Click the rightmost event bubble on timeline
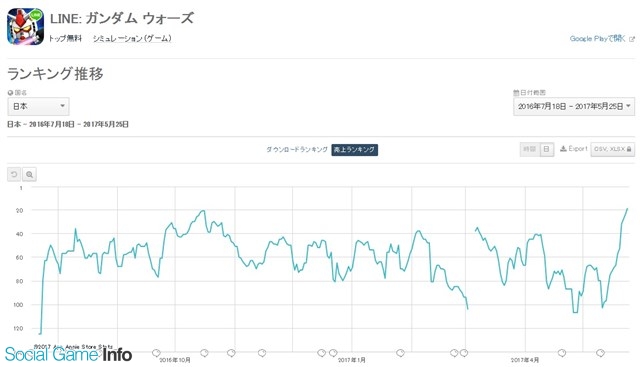Screen dimensions: 640x367 600,353
